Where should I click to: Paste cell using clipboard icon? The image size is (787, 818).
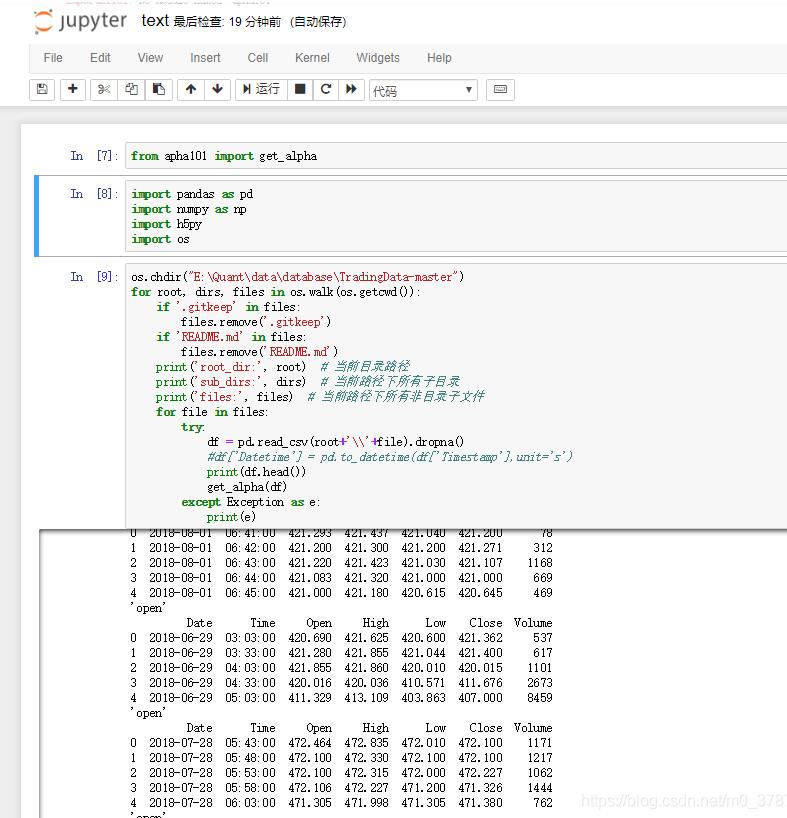click(158, 89)
